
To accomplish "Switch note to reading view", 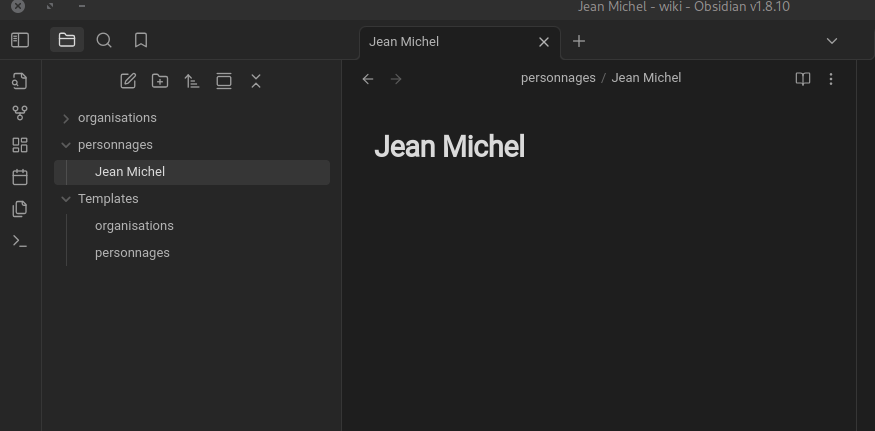I will [802, 78].
